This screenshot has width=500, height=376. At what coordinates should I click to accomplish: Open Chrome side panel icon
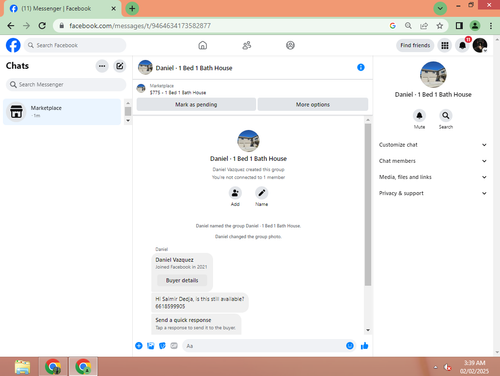(459, 26)
